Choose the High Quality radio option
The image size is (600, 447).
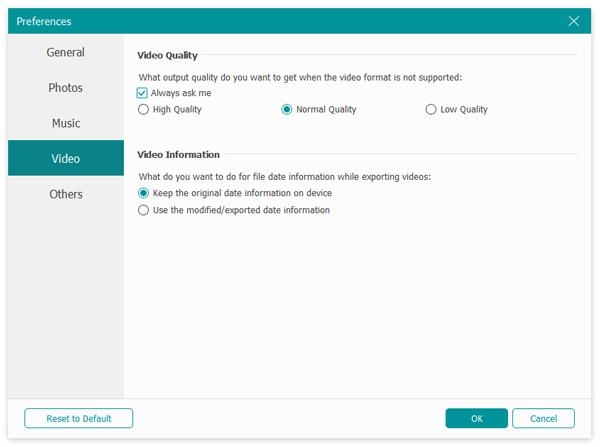143,110
